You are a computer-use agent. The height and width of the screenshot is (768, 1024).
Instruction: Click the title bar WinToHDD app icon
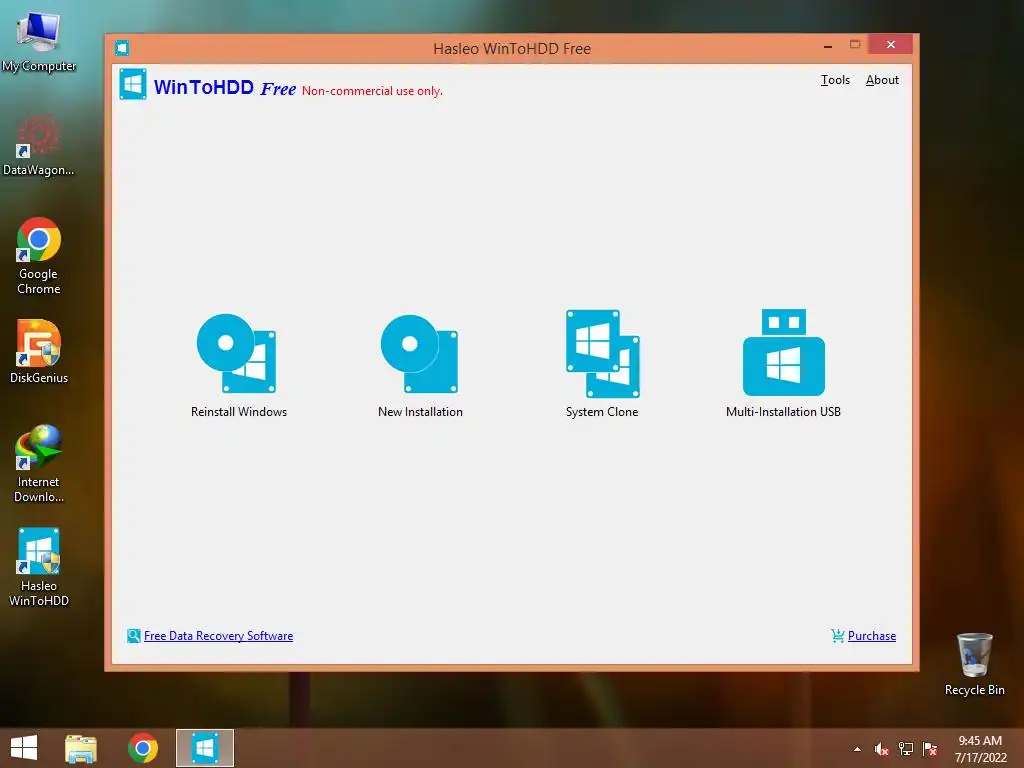point(121,48)
